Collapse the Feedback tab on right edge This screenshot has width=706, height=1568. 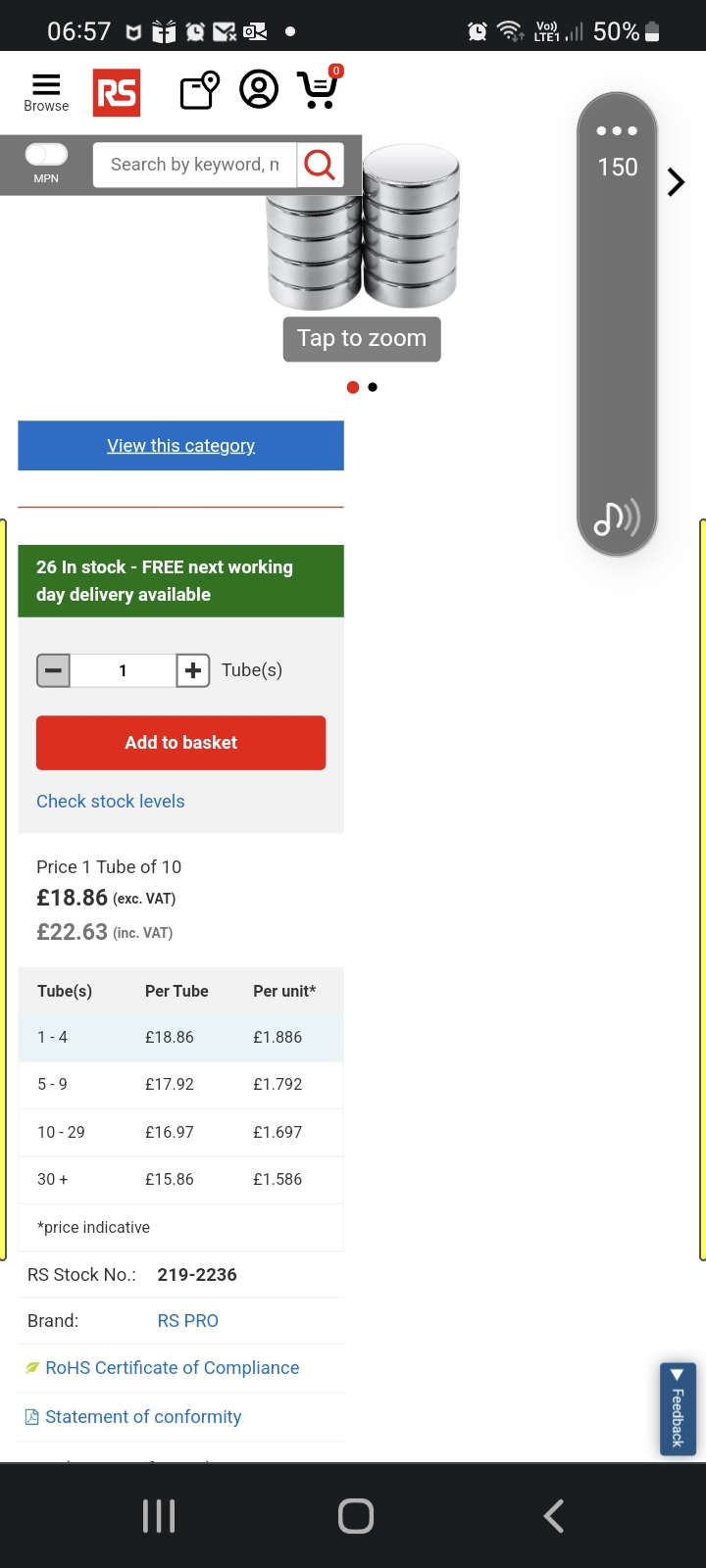point(678,1407)
